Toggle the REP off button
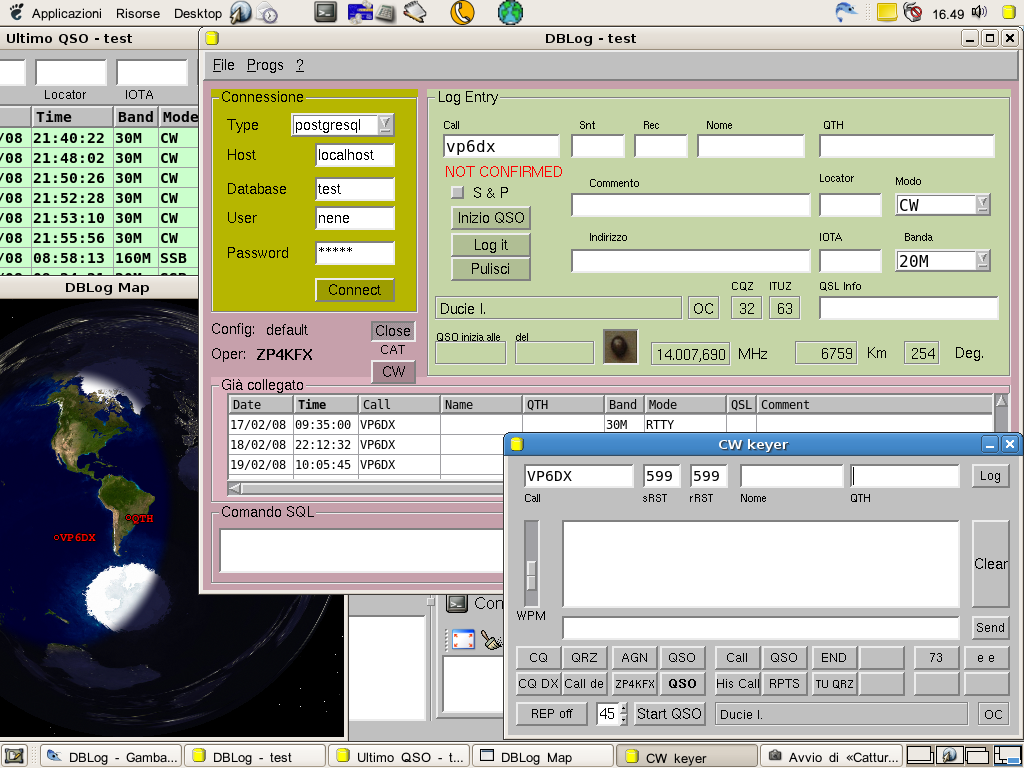 (x=552, y=714)
